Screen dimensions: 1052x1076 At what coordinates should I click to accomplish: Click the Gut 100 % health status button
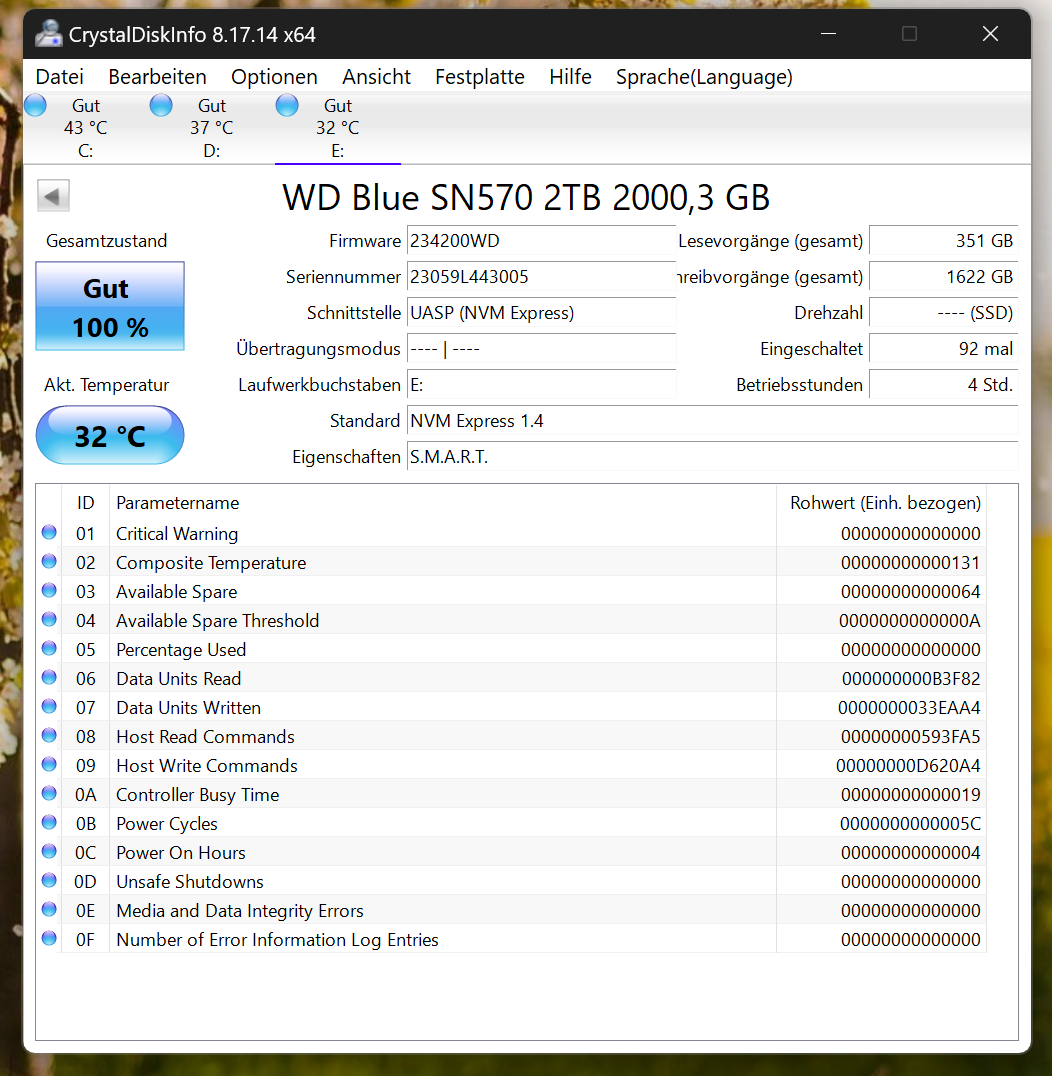tap(110, 306)
